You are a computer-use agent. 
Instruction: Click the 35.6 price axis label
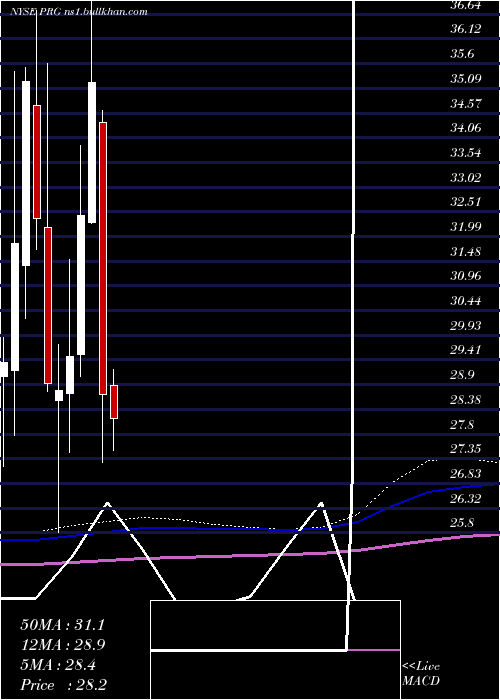tap(462, 54)
